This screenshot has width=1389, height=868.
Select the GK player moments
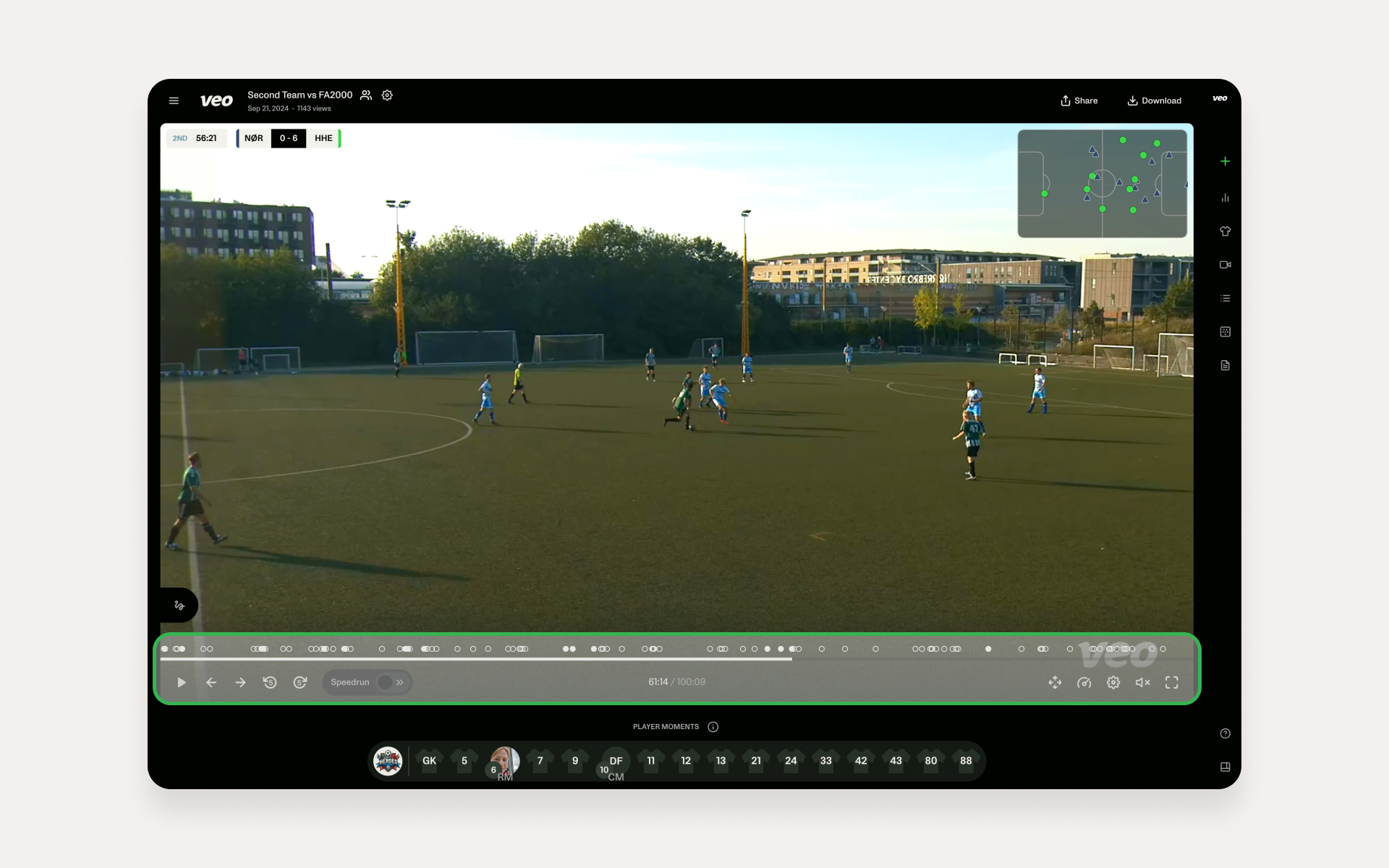coord(429,761)
